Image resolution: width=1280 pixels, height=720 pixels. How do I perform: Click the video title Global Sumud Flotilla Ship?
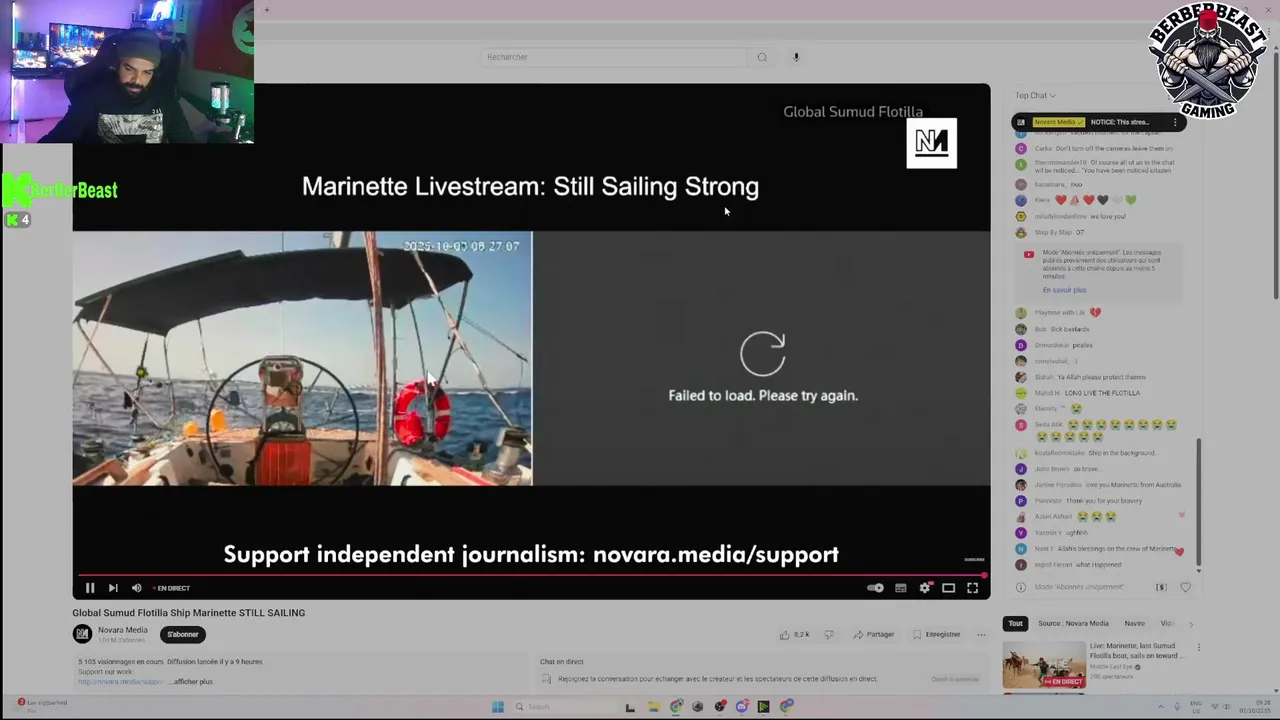coord(188,613)
